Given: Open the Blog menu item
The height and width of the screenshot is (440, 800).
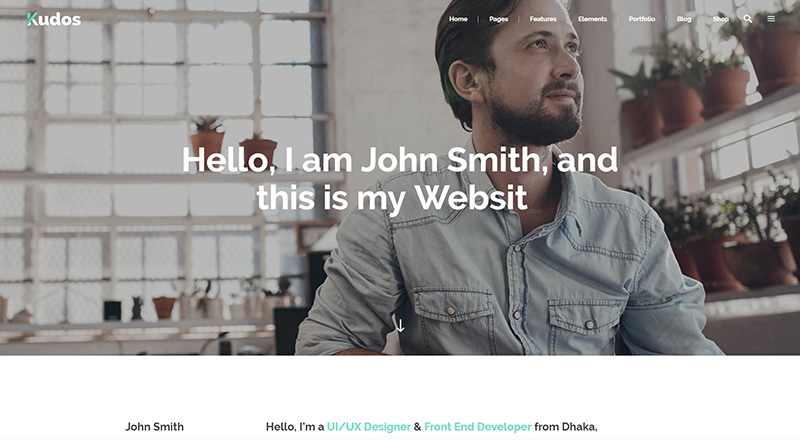Looking at the screenshot, I should pos(684,19).
